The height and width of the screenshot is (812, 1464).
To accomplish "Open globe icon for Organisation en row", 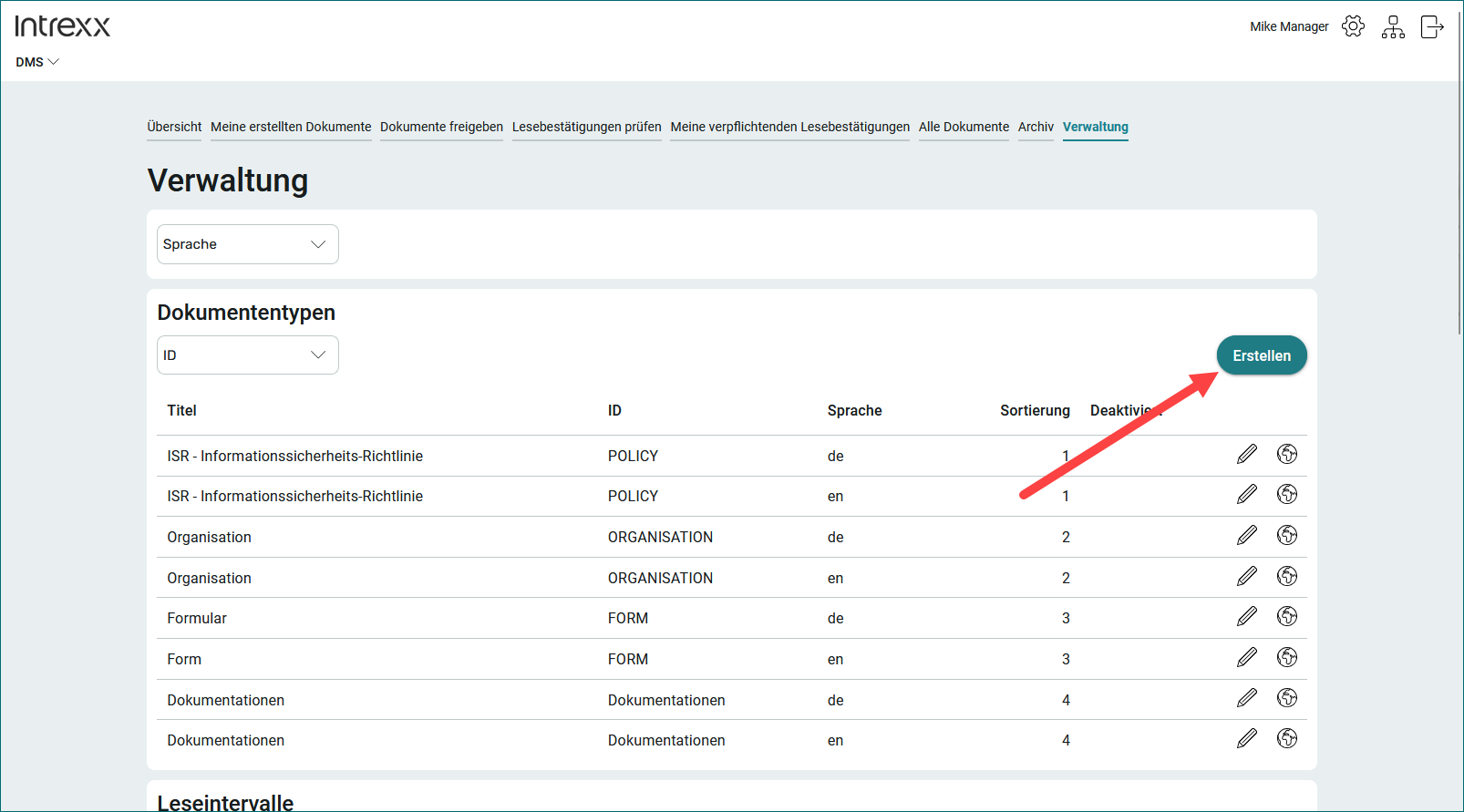I will [x=1287, y=576].
